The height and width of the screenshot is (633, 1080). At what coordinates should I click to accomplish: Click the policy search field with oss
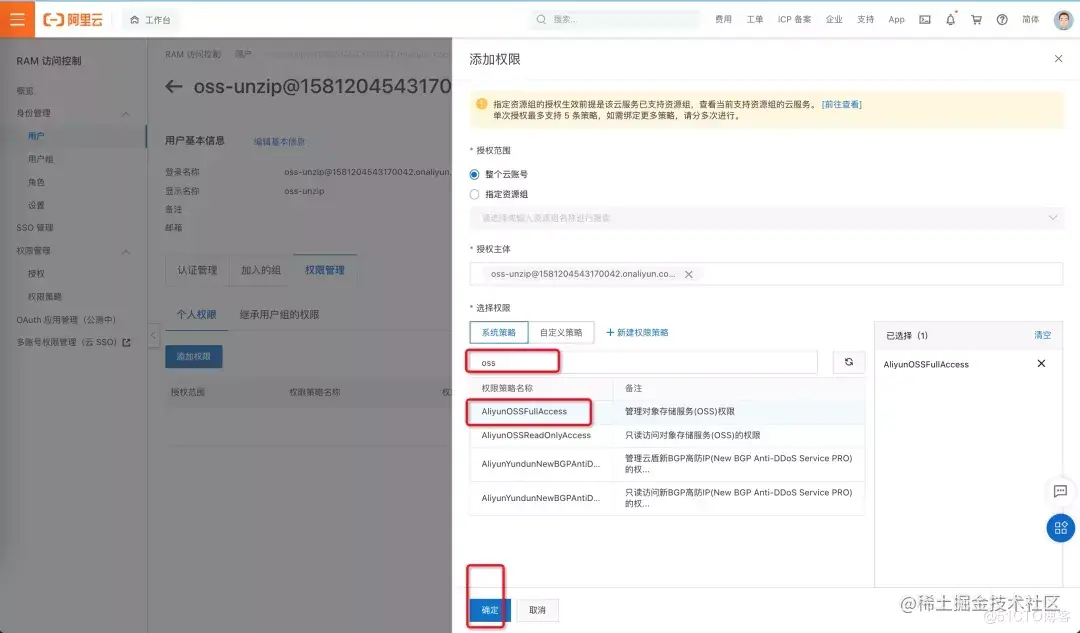tap(643, 362)
